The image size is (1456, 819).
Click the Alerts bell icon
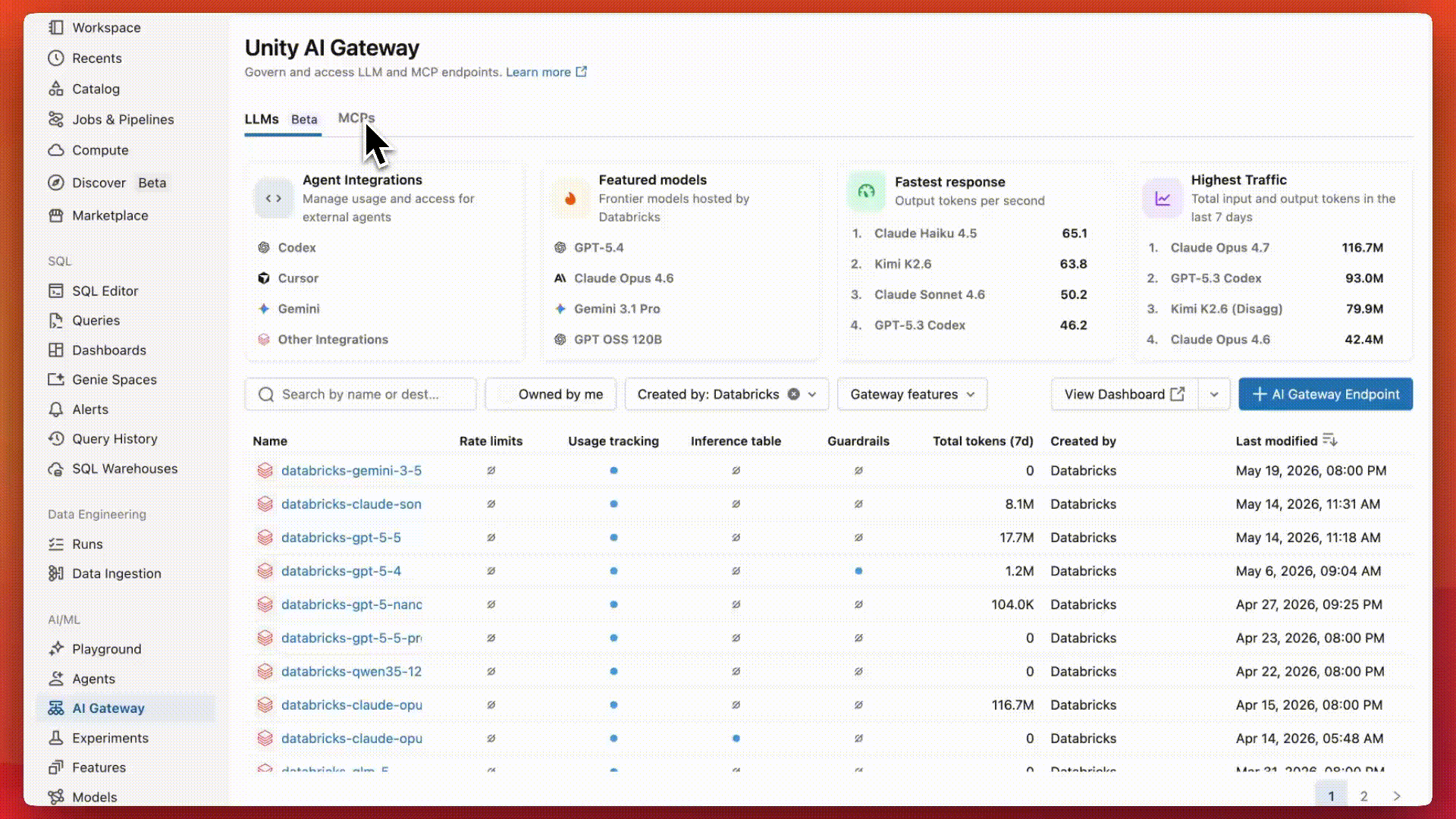point(55,409)
